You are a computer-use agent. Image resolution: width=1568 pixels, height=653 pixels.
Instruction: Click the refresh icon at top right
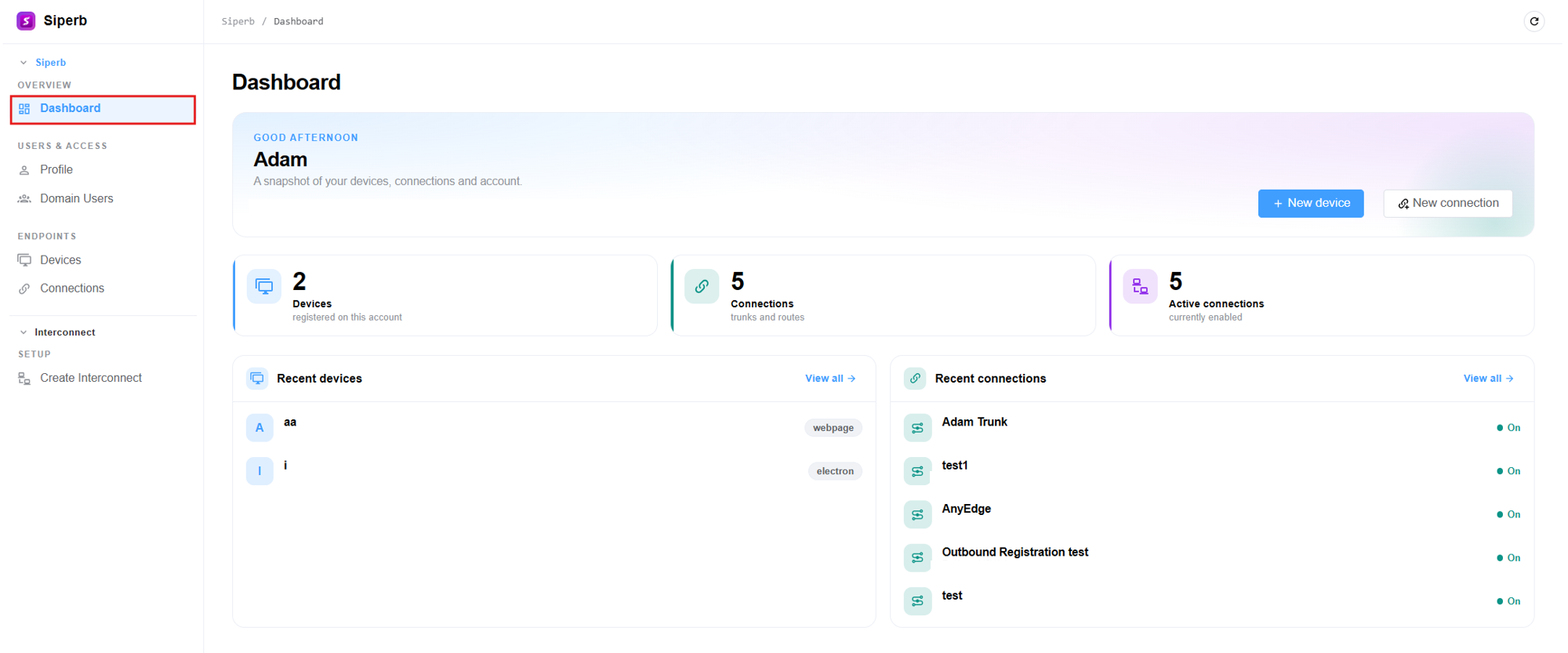pyautogui.click(x=1534, y=21)
